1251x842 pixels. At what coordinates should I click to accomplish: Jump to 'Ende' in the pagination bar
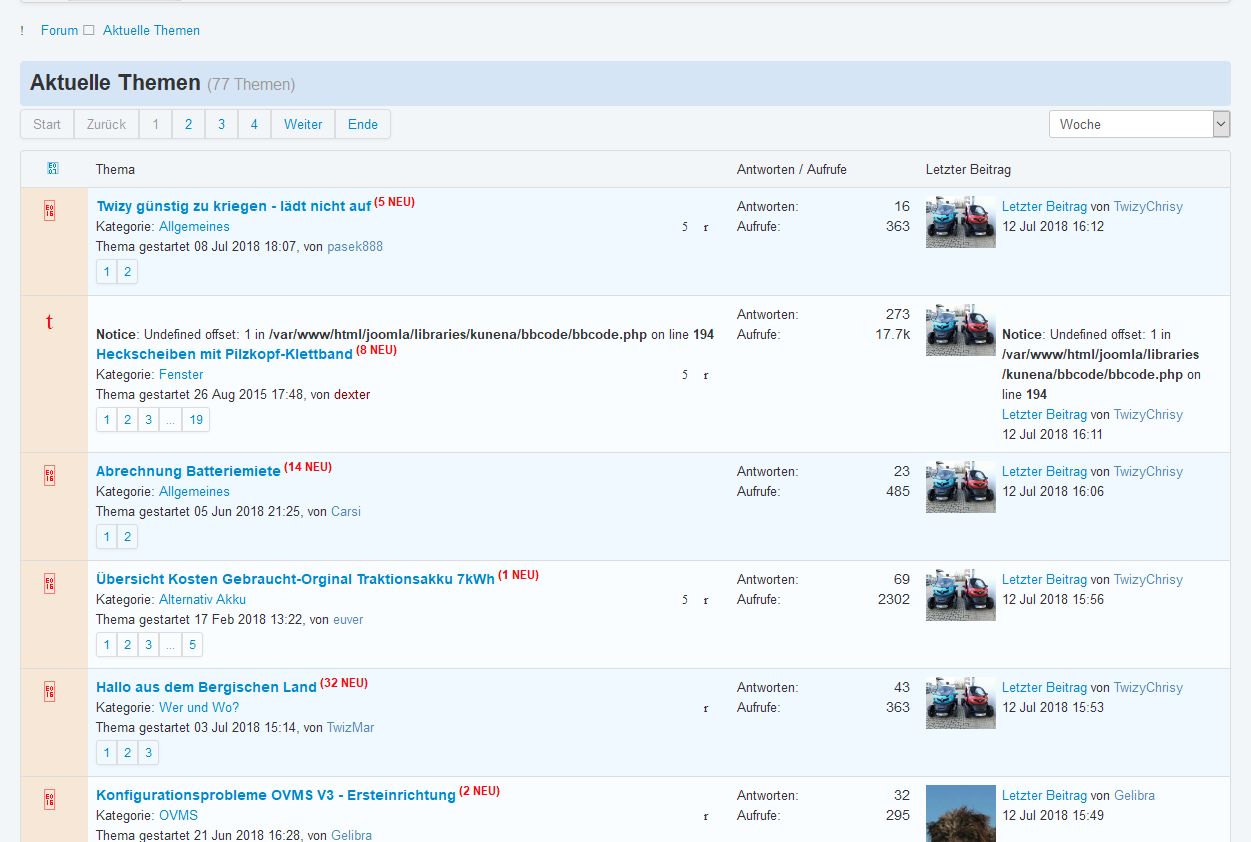click(x=363, y=124)
